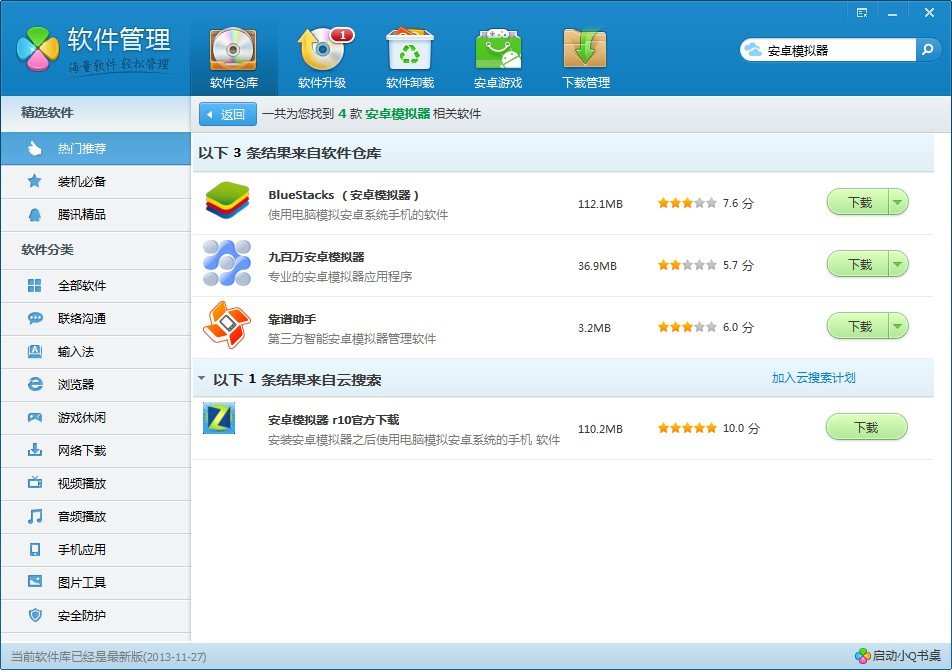
Task: Click the 启动小Q书桌 link
Action: coord(898,655)
